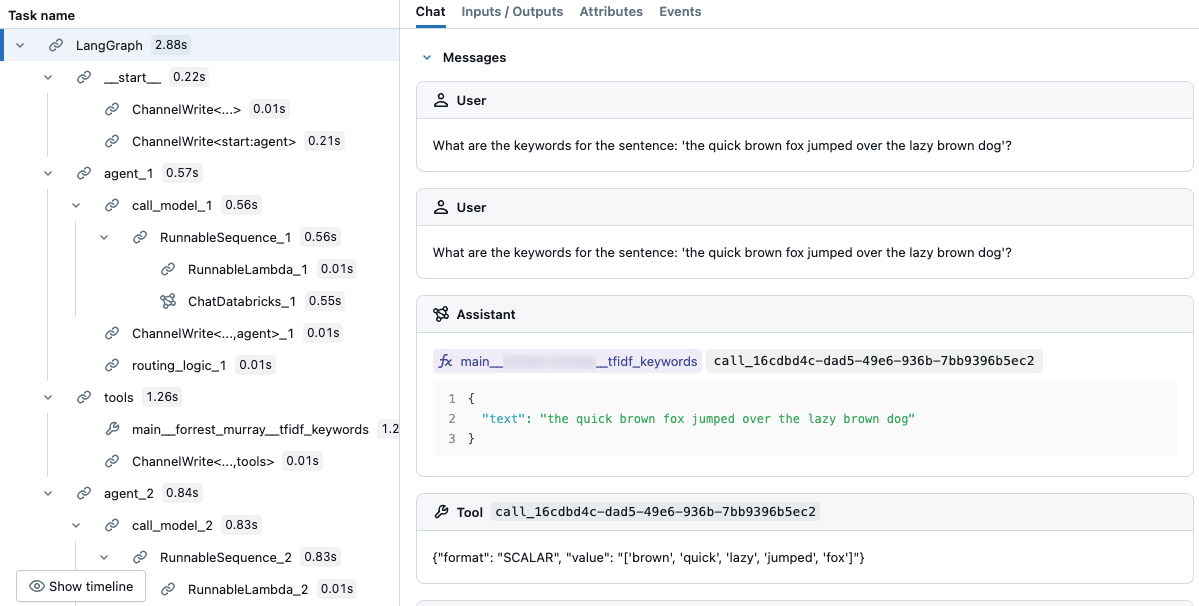Click the Show timeline button
The width and height of the screenshot is (1199, 606).
(x=80, y=586)
